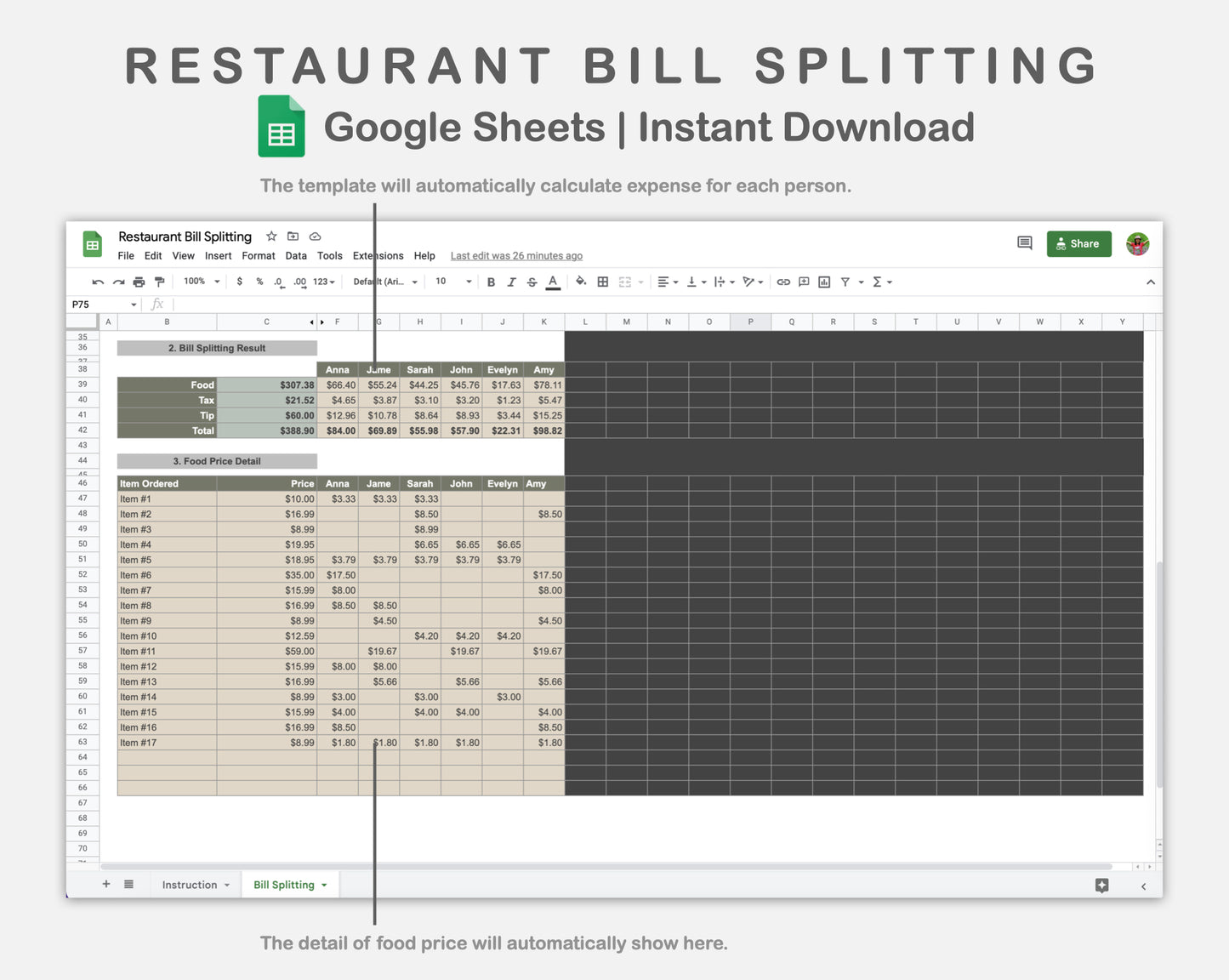
Task: Toggle bold formatting on cell P75
Action: [491, 282]
